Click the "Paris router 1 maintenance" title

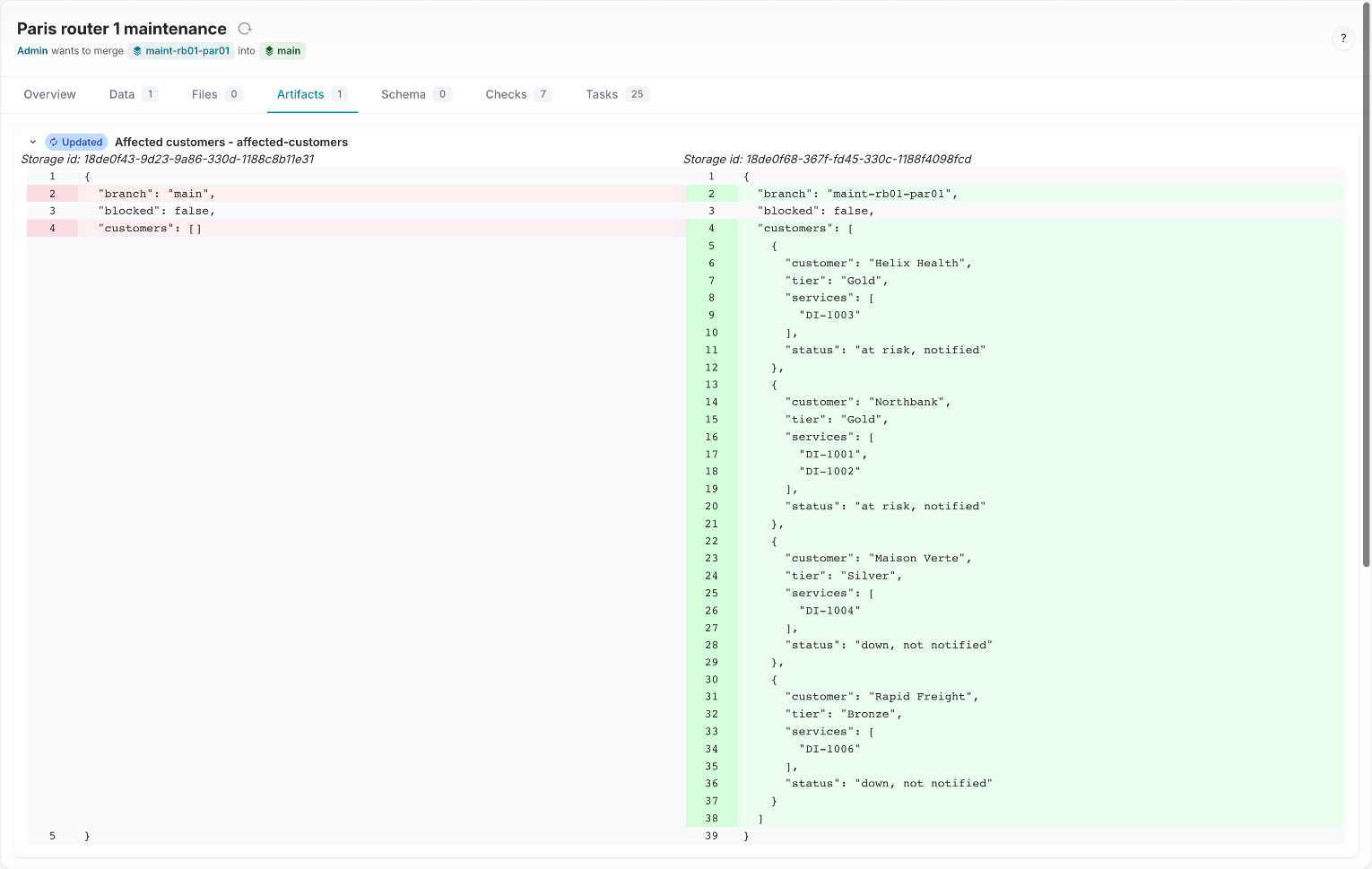point(122,29)
